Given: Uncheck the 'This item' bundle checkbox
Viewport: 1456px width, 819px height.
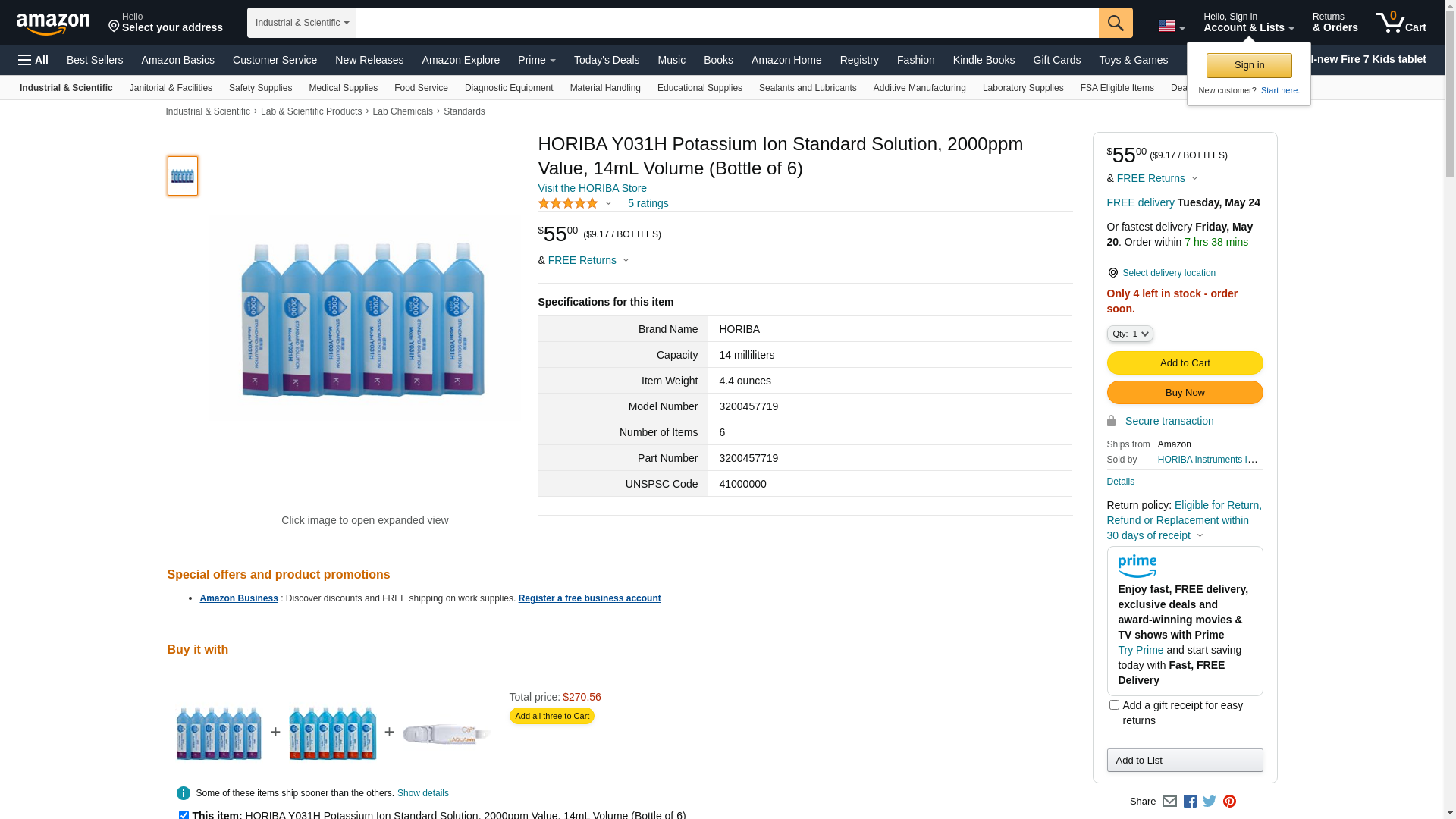Looking at the screenshot, I should coord(184,815).
